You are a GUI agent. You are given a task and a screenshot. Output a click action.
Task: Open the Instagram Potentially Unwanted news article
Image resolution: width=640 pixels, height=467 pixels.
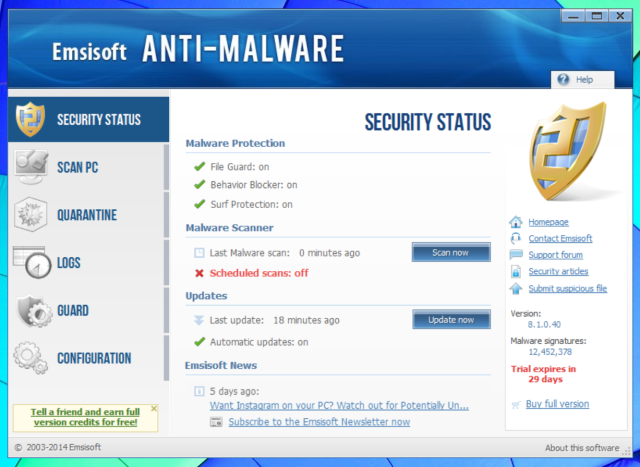click(x=338, y=406)
